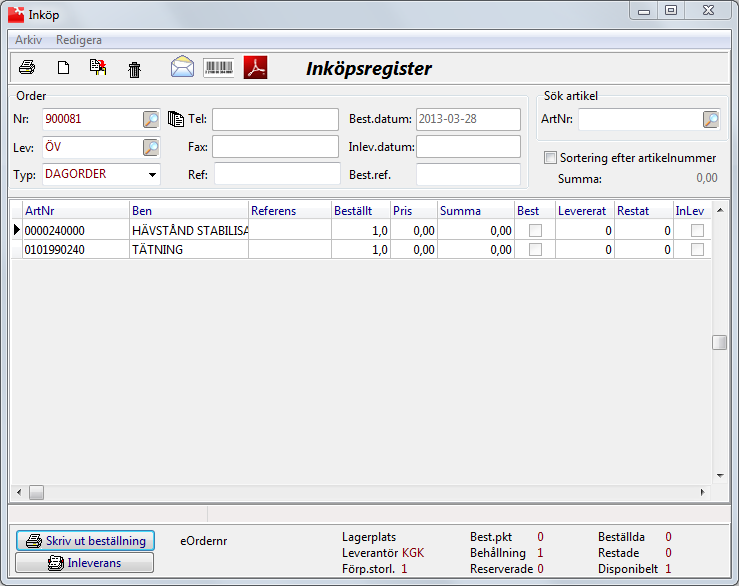Click the copy document icon in toolbar
This screenshot has width=739, height=586.
pyautogui.click(x=98, y=67)
